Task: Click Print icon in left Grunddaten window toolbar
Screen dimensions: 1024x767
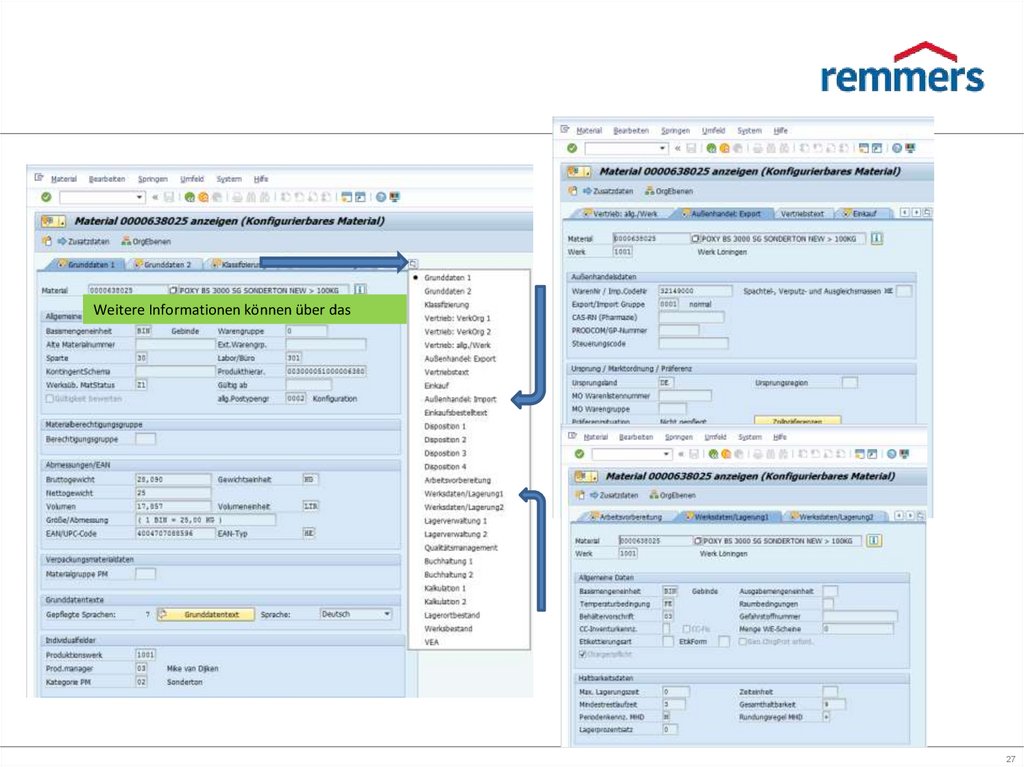Action: (238, 197)
